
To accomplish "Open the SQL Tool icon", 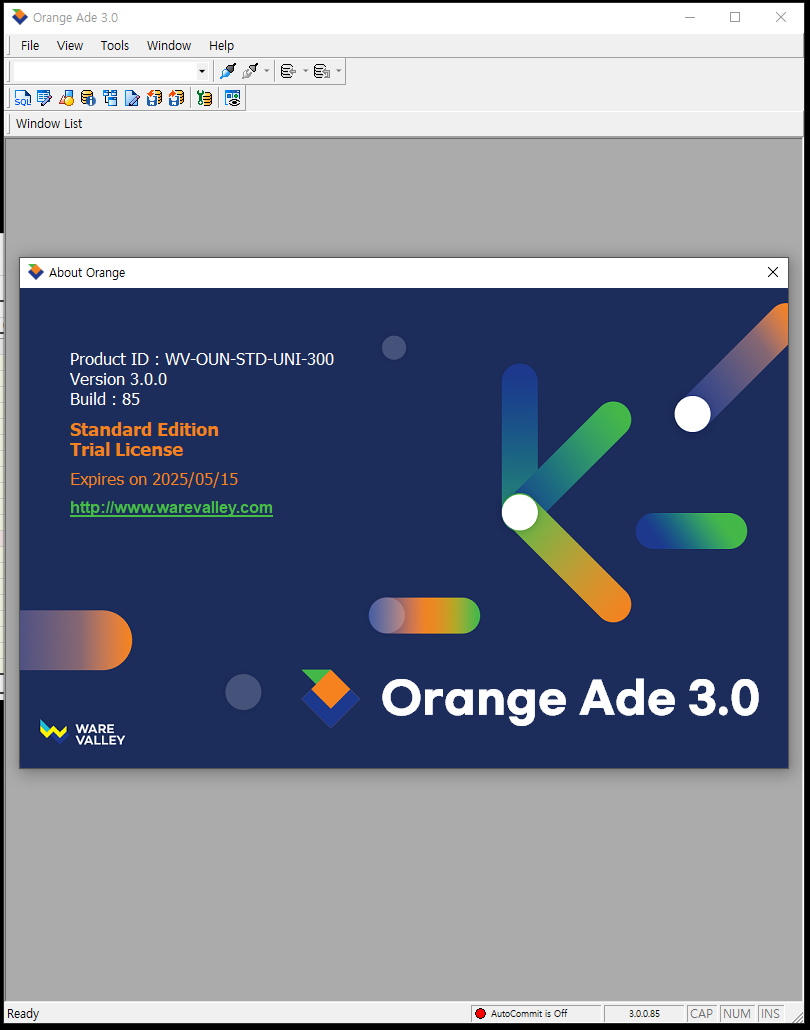I will point(22,98).
